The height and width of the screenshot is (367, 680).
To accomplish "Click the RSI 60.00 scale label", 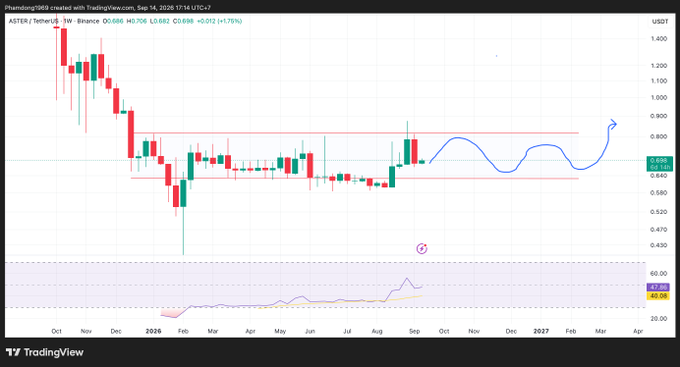I will coord(659,274).
